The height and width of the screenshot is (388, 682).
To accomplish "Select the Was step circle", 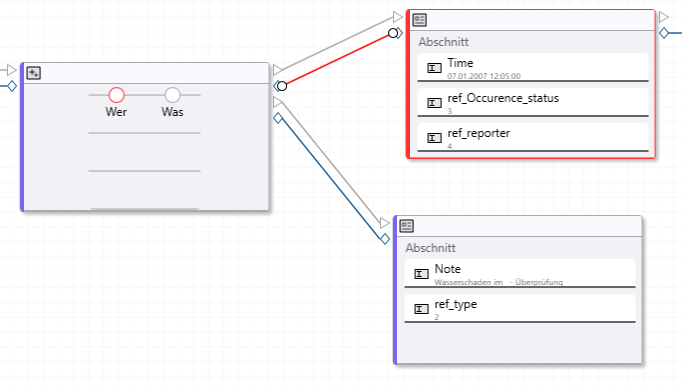I will pyautogui.click(x=172, y=95).
